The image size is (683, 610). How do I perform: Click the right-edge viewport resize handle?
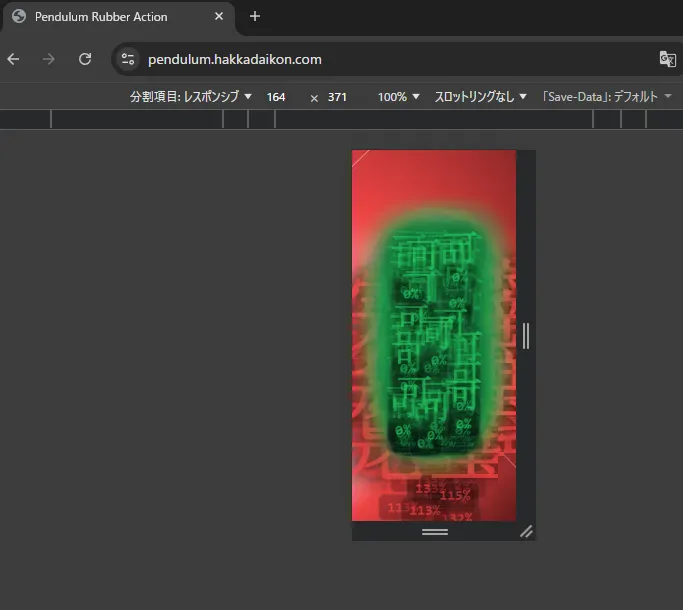coord(526,335)
